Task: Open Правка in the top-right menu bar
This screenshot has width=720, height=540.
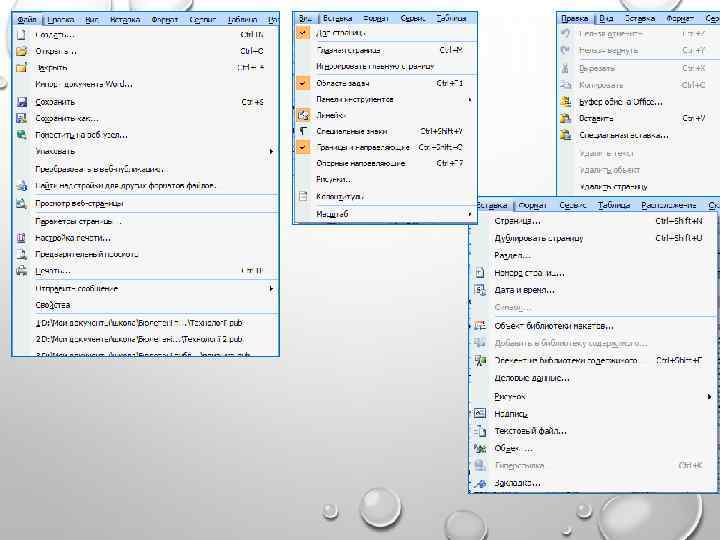Action: (574, 18)
